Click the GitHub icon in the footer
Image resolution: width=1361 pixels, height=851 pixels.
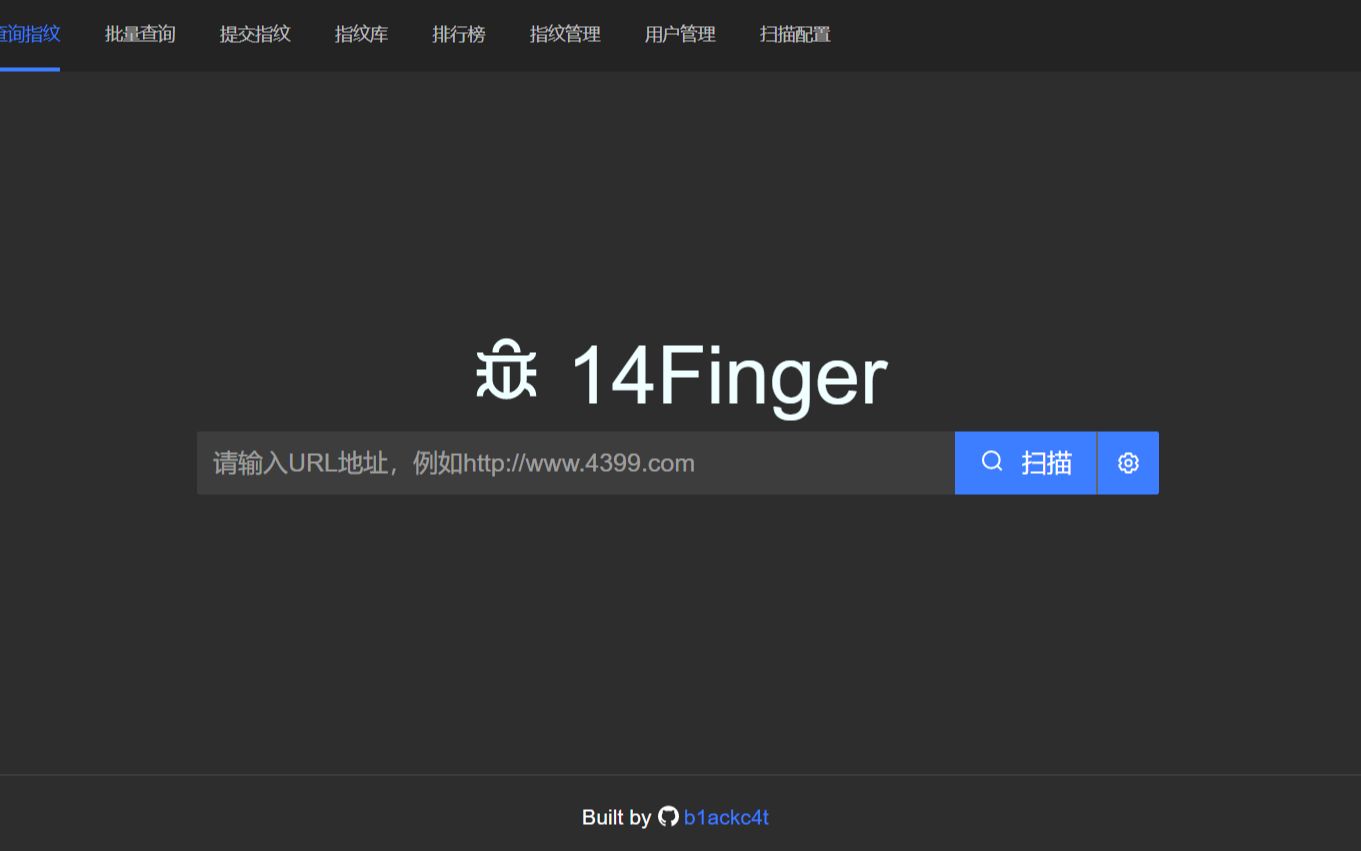click(x=668, y=817)
